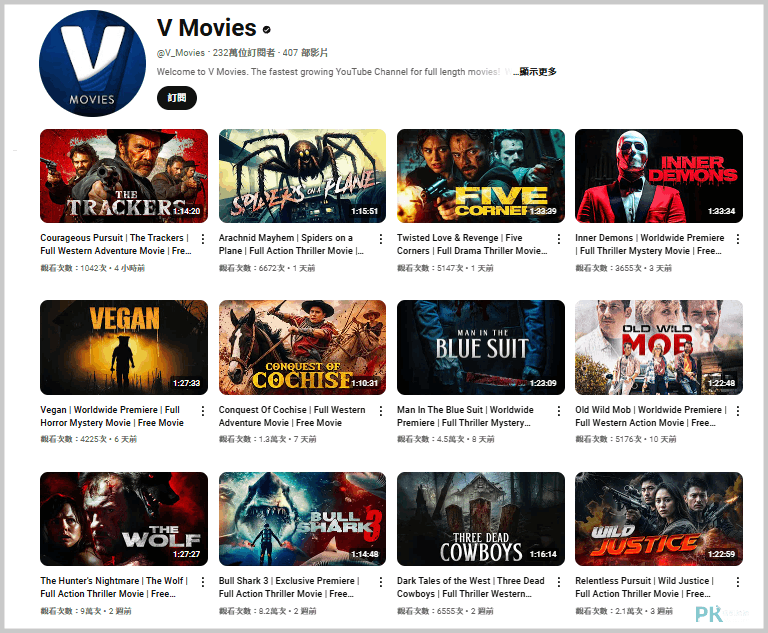The width and height of the screenshot is (768, 633).
Task: Open title link Twisted Love & Revenge | Five Corners
Action: [x=472, y=244]
